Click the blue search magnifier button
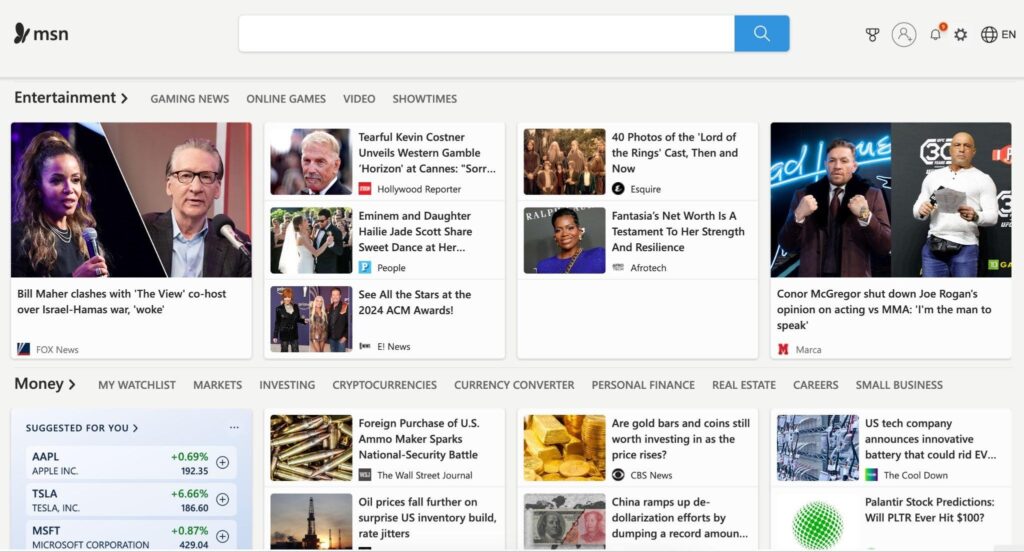The width and height of the screenshot is (1024, 552). tap(761, 33)
